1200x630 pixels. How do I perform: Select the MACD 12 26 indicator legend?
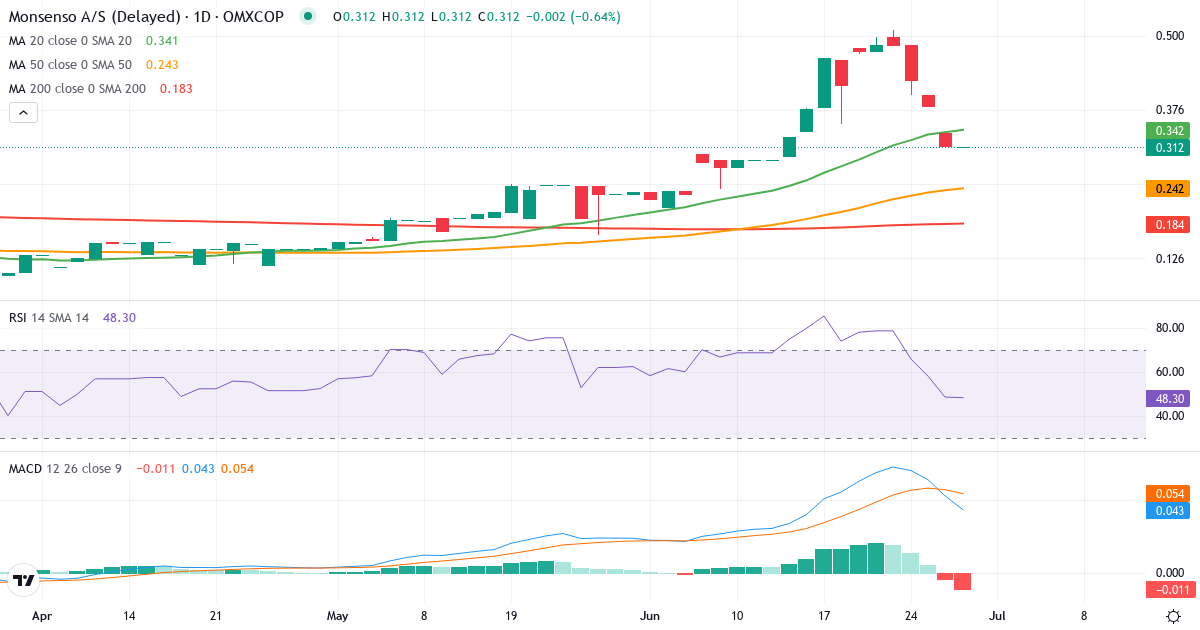65,468
